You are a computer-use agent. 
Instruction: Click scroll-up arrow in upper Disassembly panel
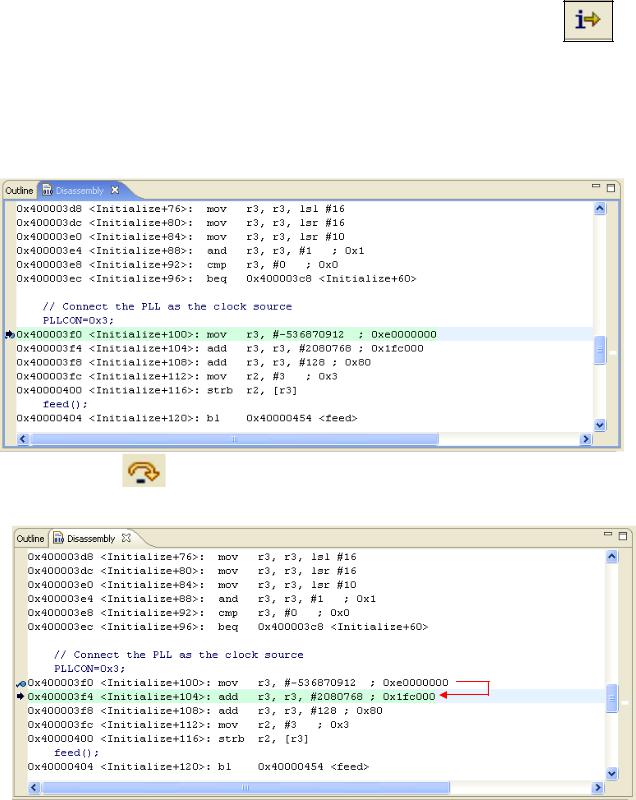click(x=600, y=208)
